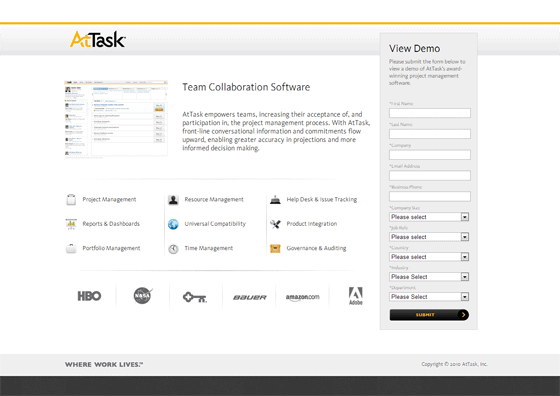Click the Bauer logo
560x396 pixels.
pyautogui.click(x=250, y=297)
